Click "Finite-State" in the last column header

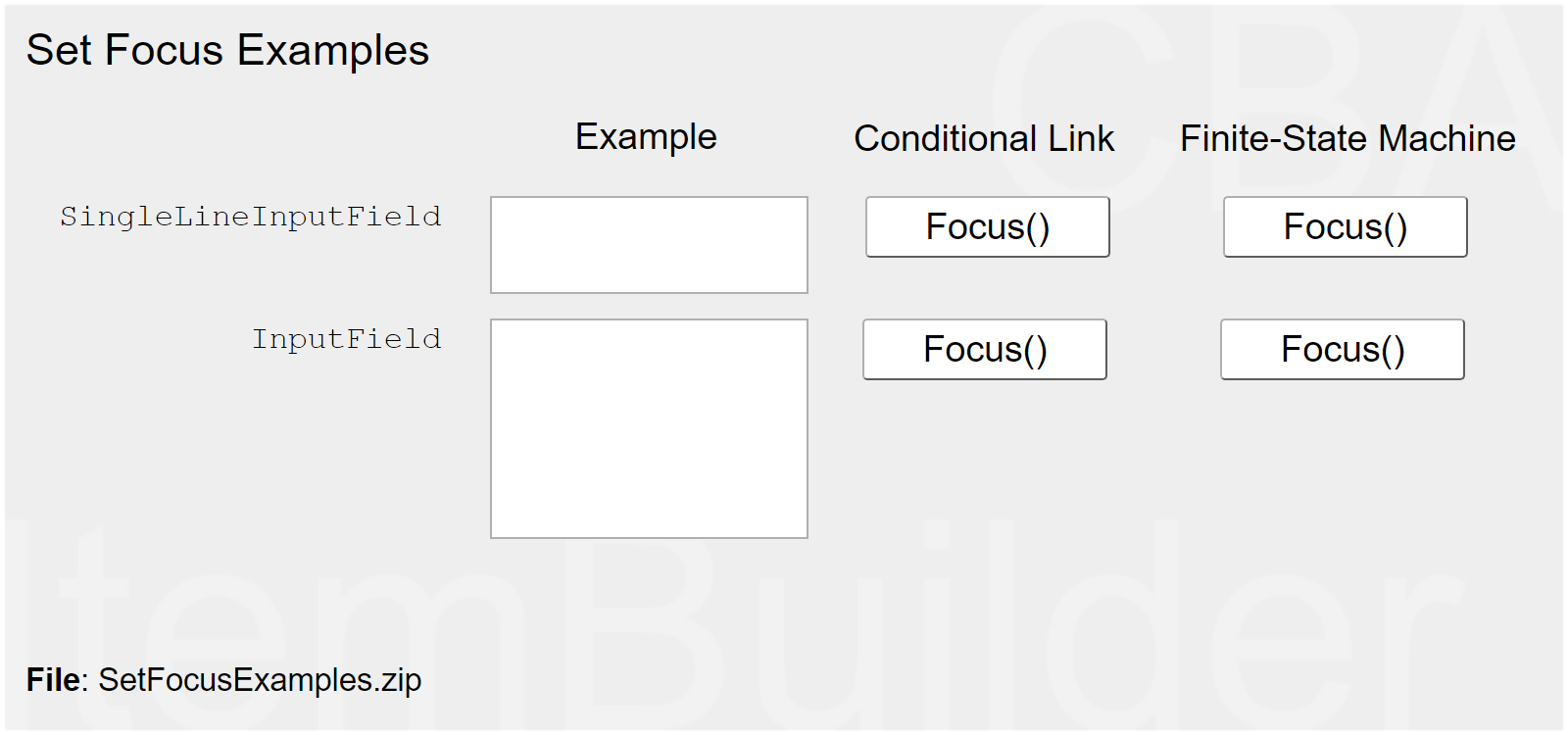[x=1274, y=139]
